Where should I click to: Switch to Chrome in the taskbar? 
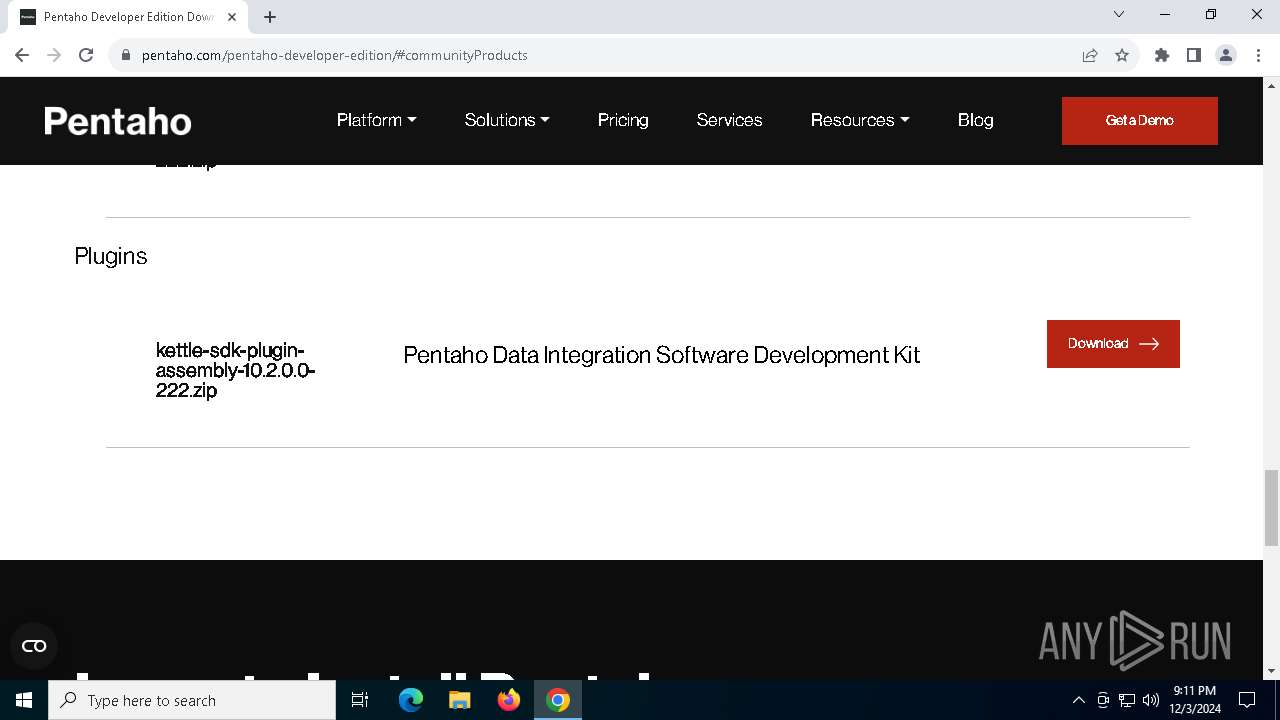point(558,700)
